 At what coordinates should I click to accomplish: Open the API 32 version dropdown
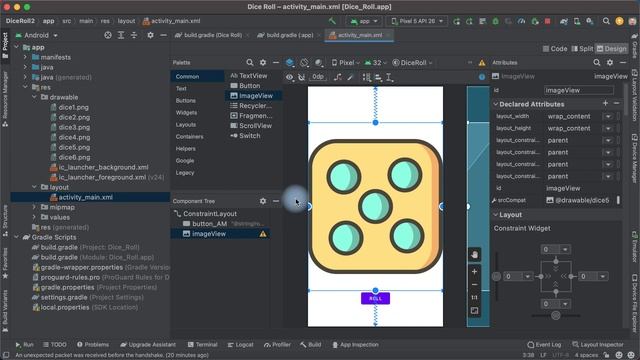375,63
